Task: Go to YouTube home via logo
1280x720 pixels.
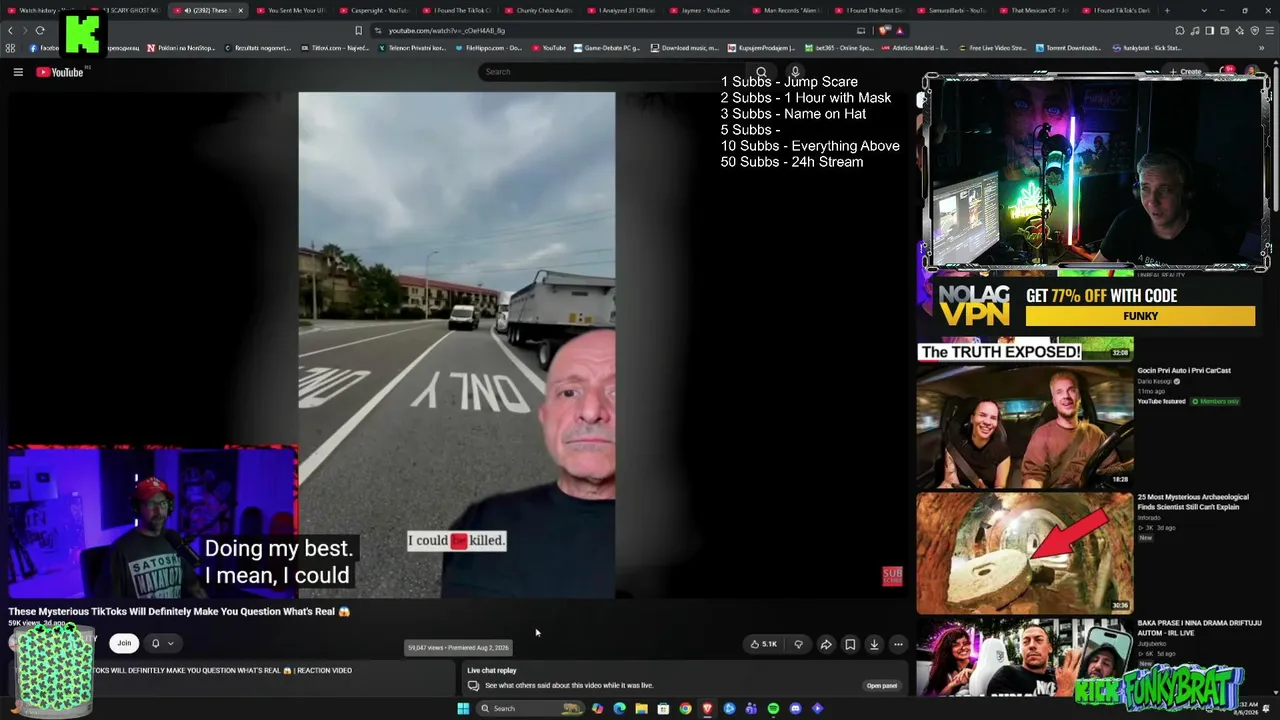Action: [x=60, y=72]
